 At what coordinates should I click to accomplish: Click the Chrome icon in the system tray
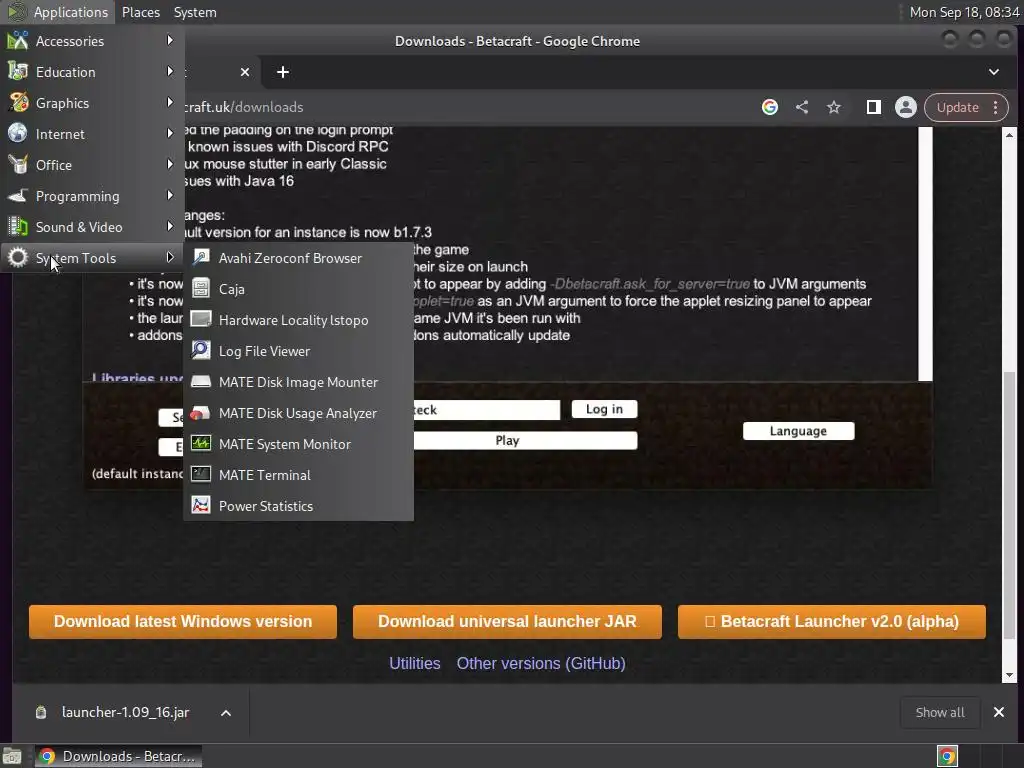(x=947, y=756)
